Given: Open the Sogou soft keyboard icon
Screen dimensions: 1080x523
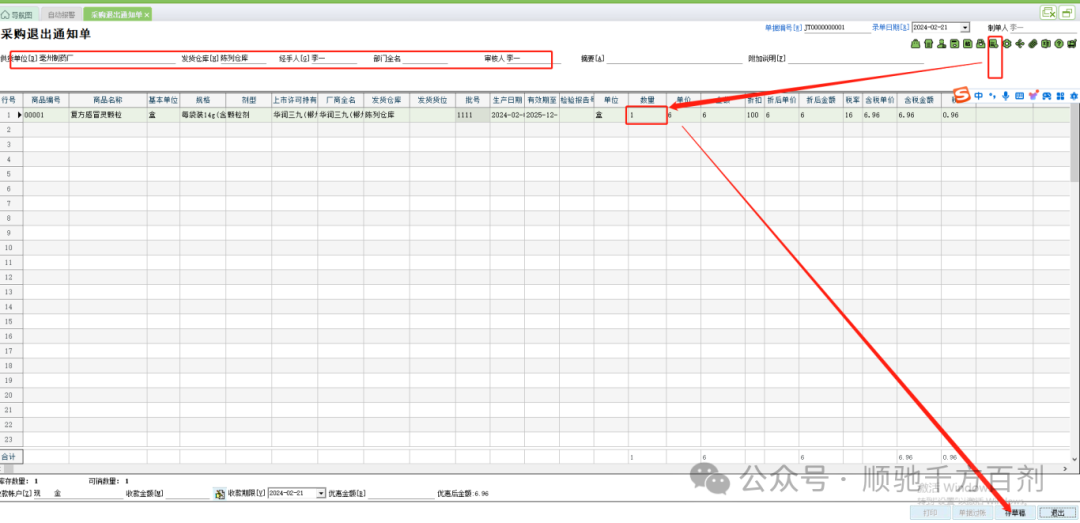Looking at the screenshot, I should tap(1019, 96).
